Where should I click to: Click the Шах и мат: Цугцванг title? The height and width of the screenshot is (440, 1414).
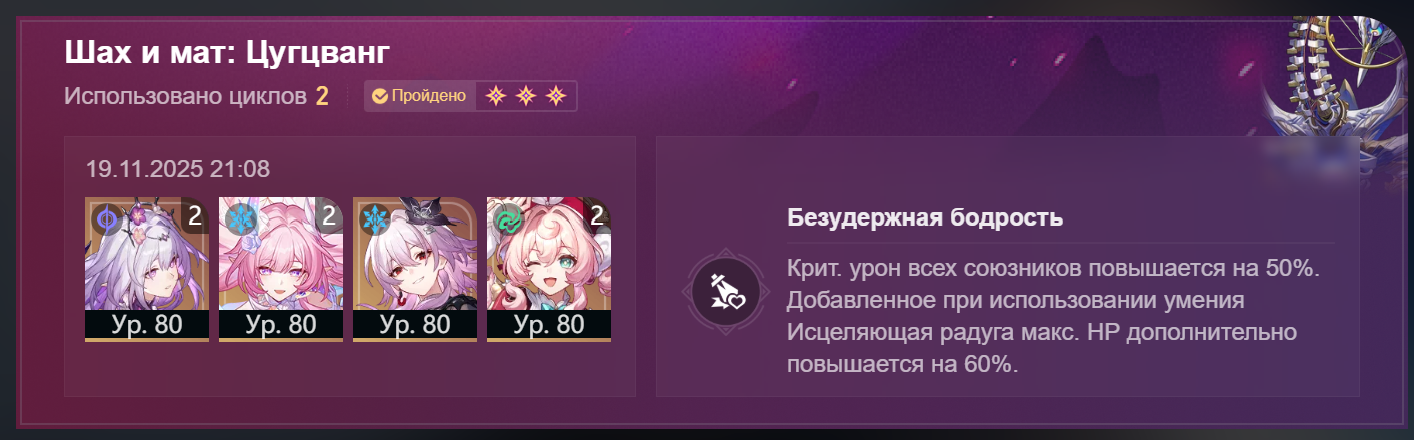(226, 53)
